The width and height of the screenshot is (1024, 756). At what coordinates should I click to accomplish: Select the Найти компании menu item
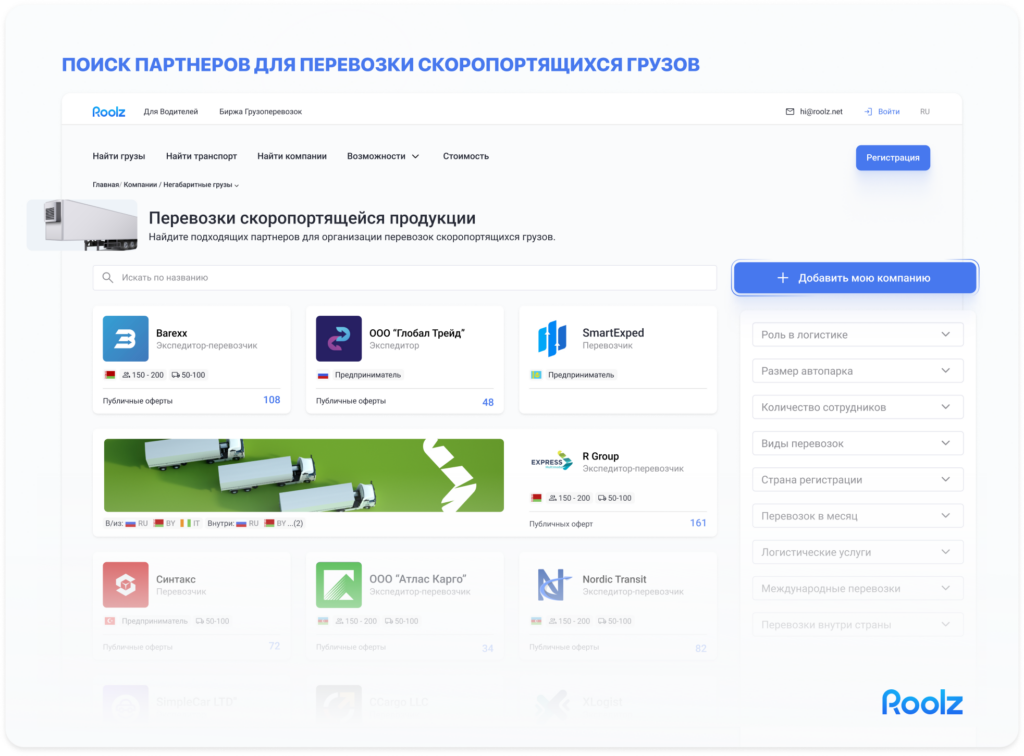pyautogui.click(x=293, y=156)
